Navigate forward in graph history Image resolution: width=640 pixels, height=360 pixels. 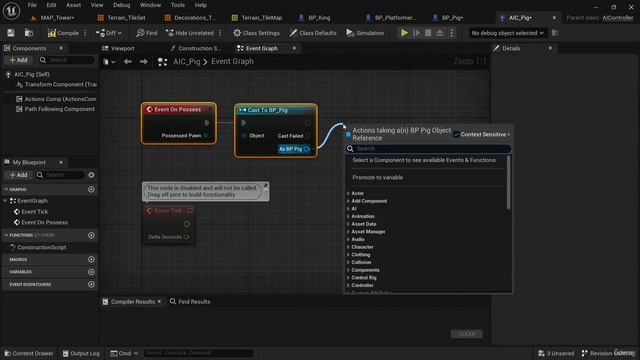pyautogui.click(x=143, y=62)
